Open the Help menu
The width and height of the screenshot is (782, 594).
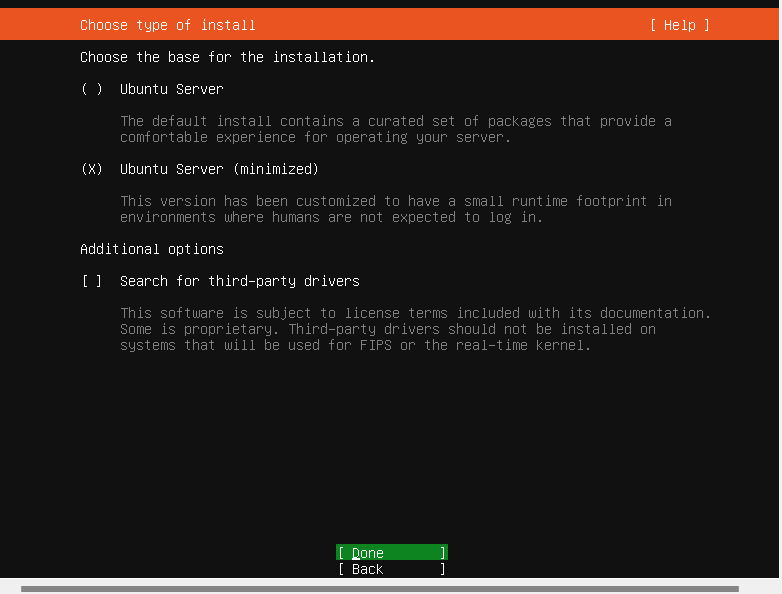(680, 25)
